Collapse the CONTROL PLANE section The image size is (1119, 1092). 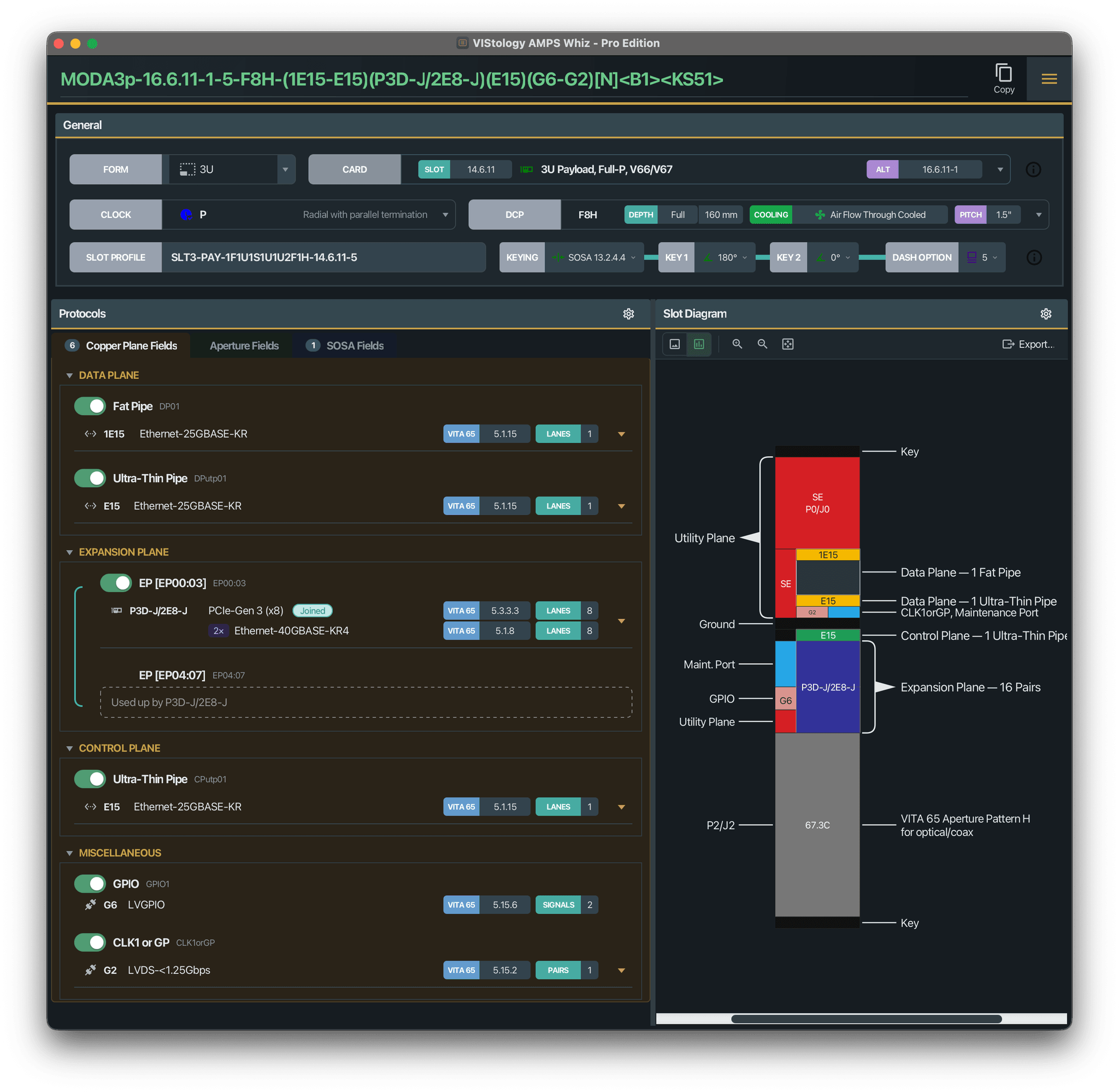(69, 748)
